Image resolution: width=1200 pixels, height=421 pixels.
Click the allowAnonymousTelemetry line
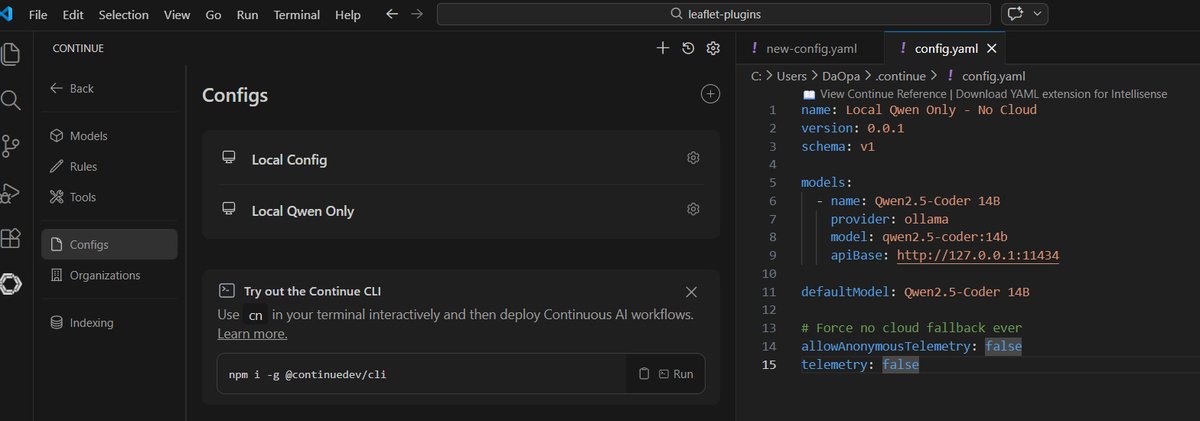(911, 346)
